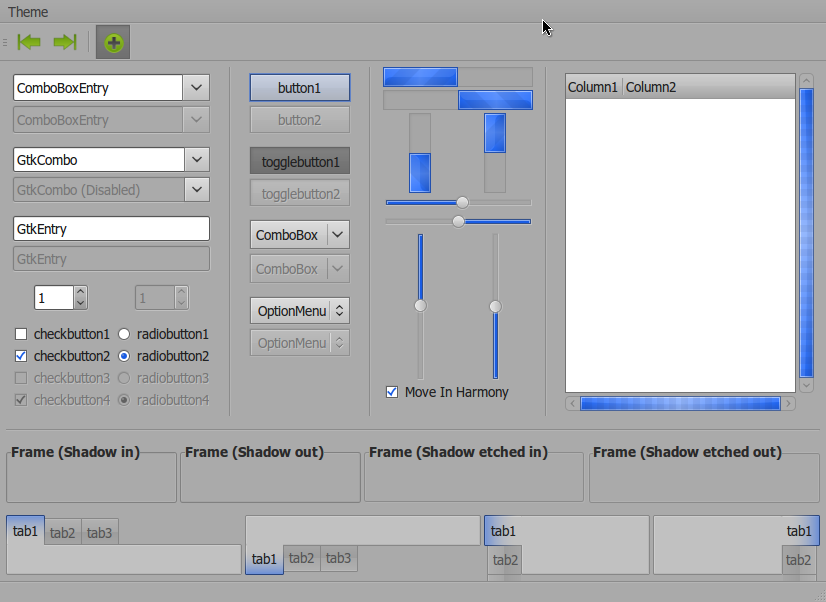Screen dimensions: 826x602
Task: Click the vertical scrollbar up arrow
Action: tap(806, 81)
